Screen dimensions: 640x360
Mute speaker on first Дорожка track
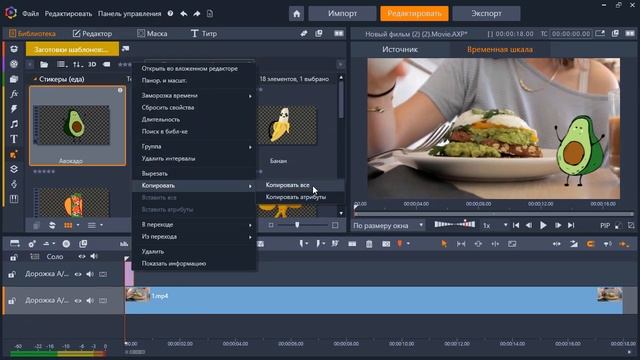click(90, 274)
